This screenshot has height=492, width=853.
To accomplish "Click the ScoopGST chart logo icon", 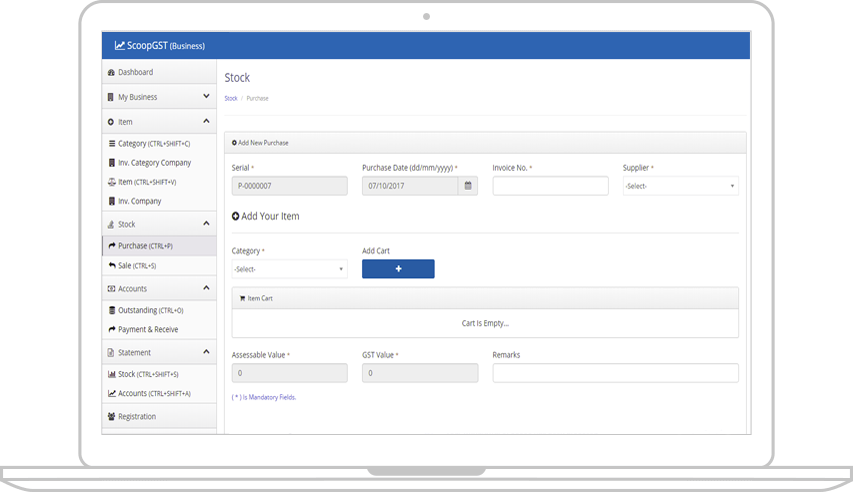I will pyautogui.click(x=119, y=45).
